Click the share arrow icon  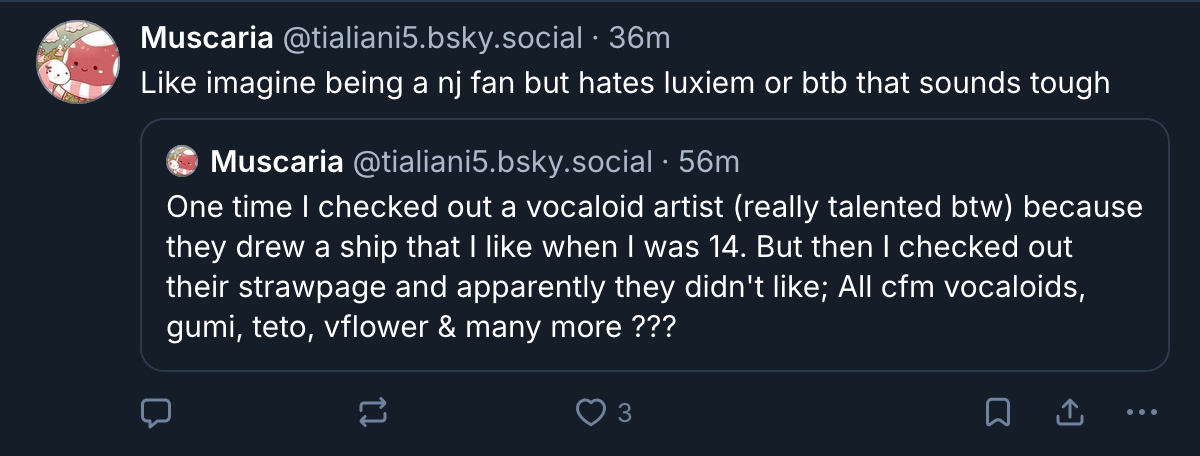(1069, 412)
